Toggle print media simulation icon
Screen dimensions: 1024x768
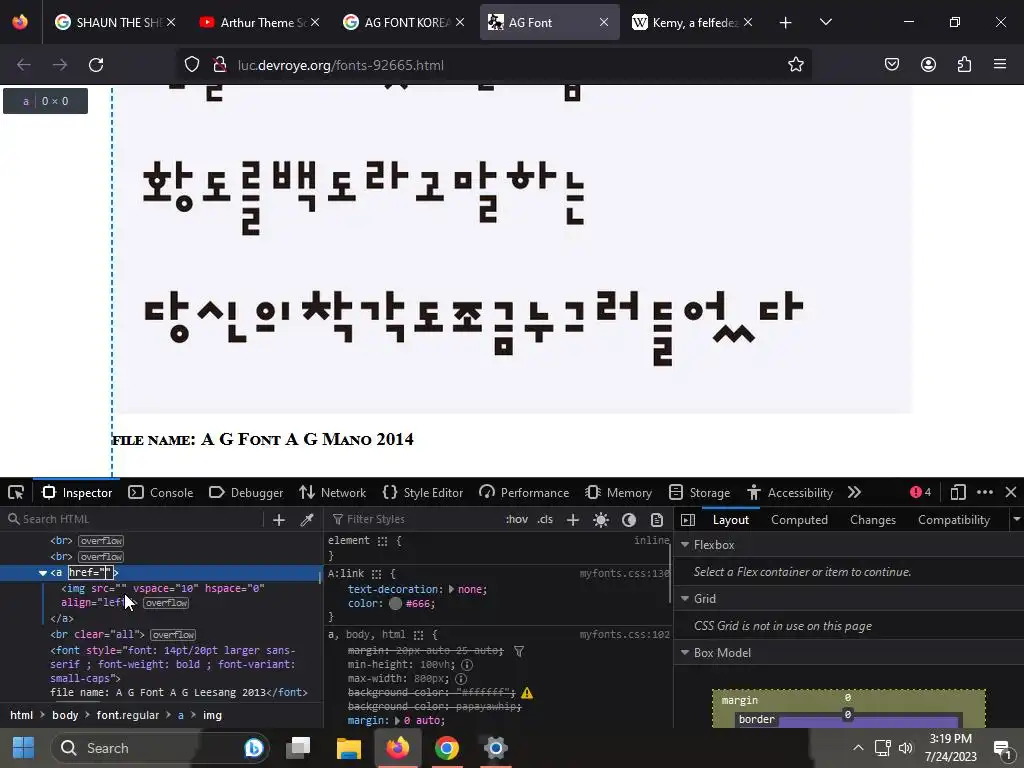[657, 520]
